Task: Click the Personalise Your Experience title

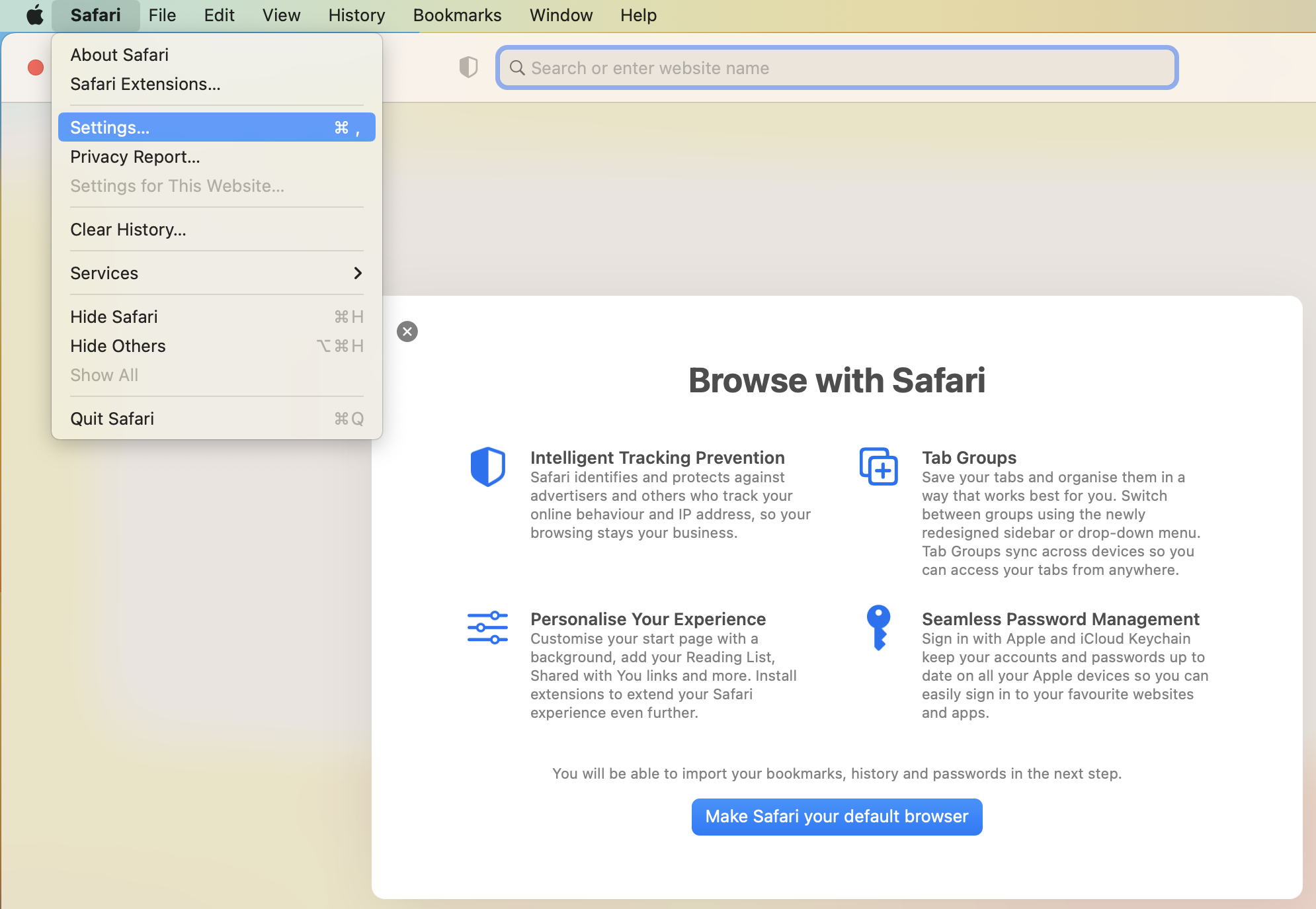Action: (648, 619)
